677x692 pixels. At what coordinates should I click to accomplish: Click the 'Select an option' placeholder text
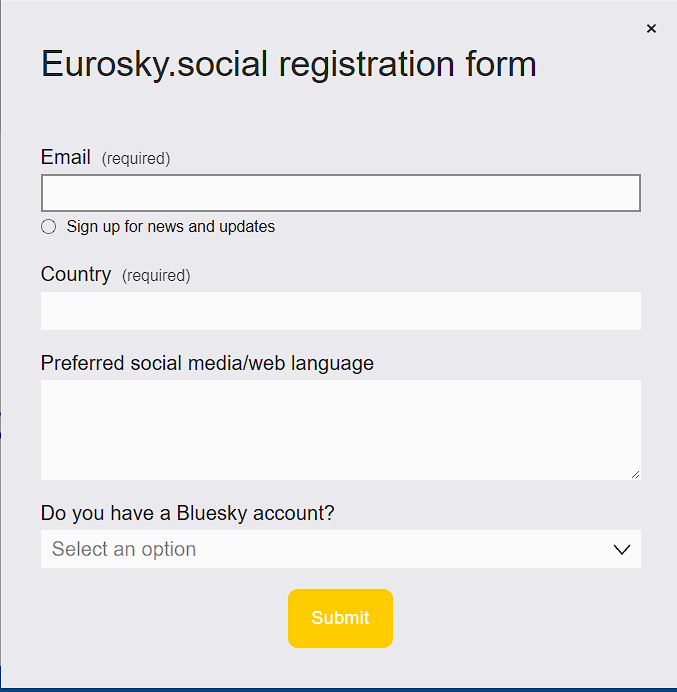point(124,549)
